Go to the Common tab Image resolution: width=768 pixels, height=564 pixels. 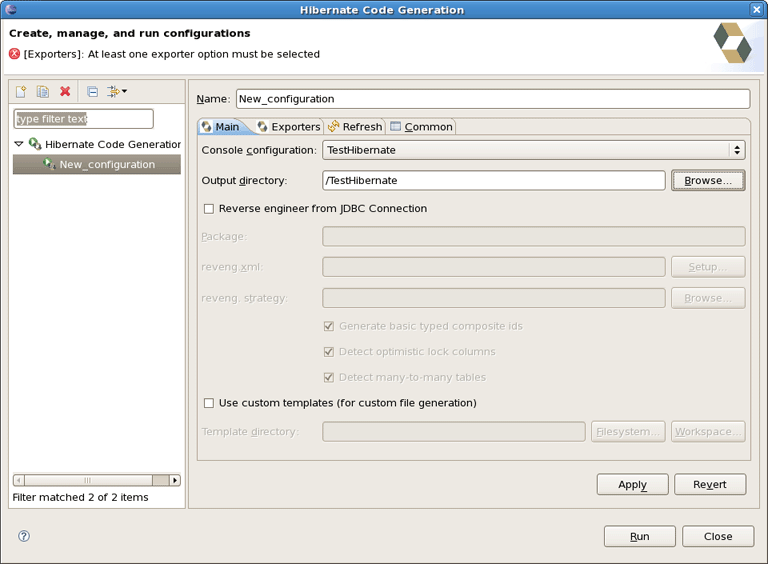[421, 127]
